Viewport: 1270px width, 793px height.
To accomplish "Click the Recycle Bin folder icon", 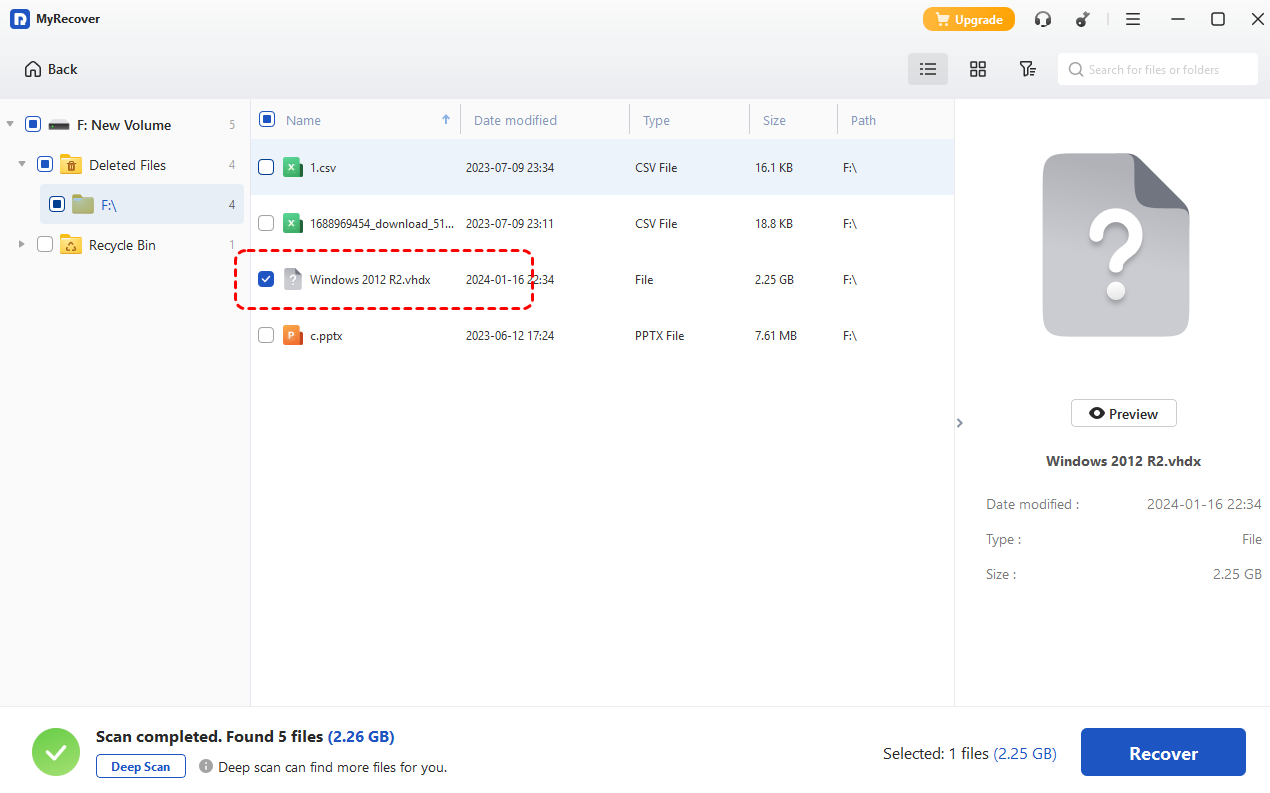I will coord(71,245).
